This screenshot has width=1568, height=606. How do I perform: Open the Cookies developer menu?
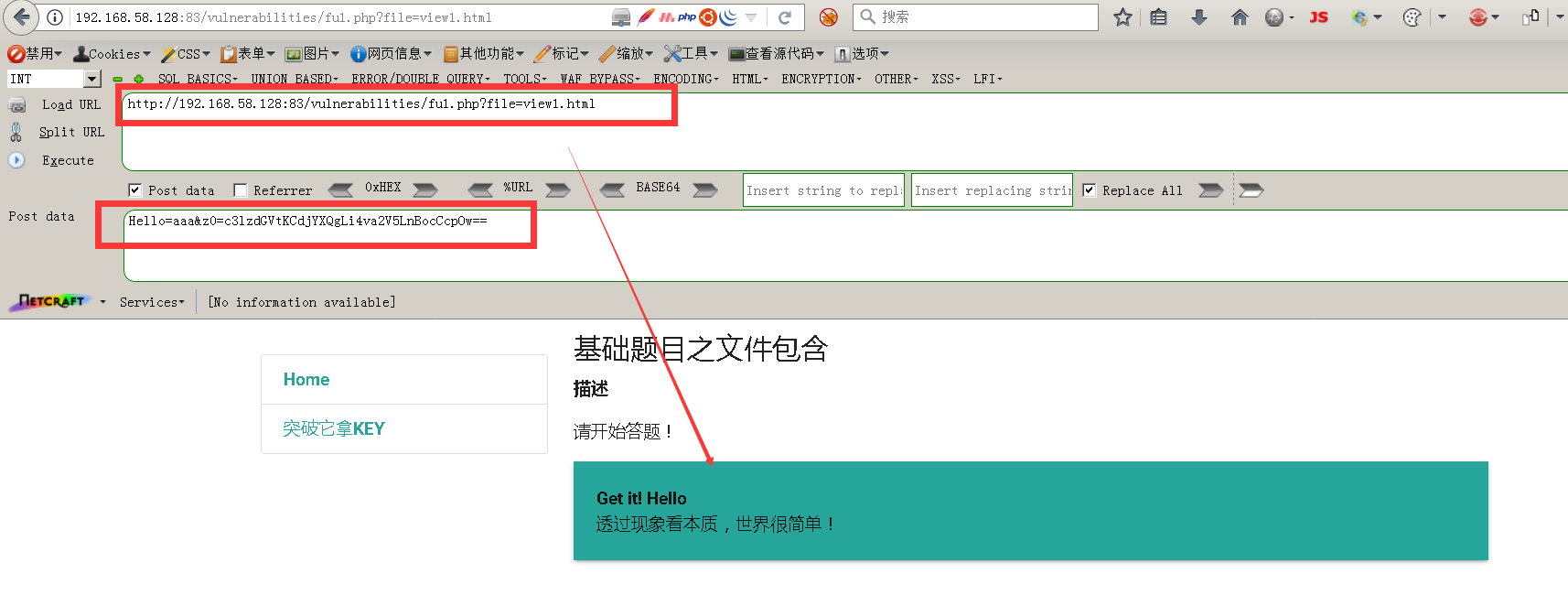pos(113,54)
